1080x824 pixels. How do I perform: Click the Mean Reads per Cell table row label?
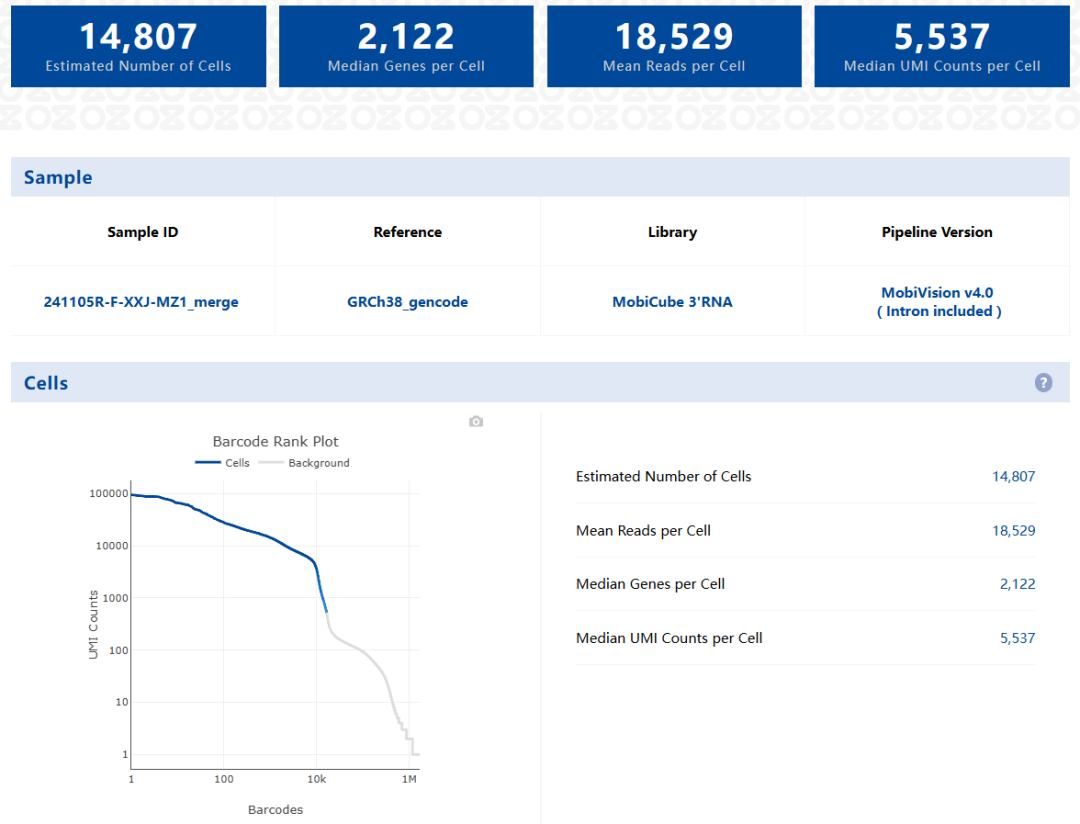[643, 531]
